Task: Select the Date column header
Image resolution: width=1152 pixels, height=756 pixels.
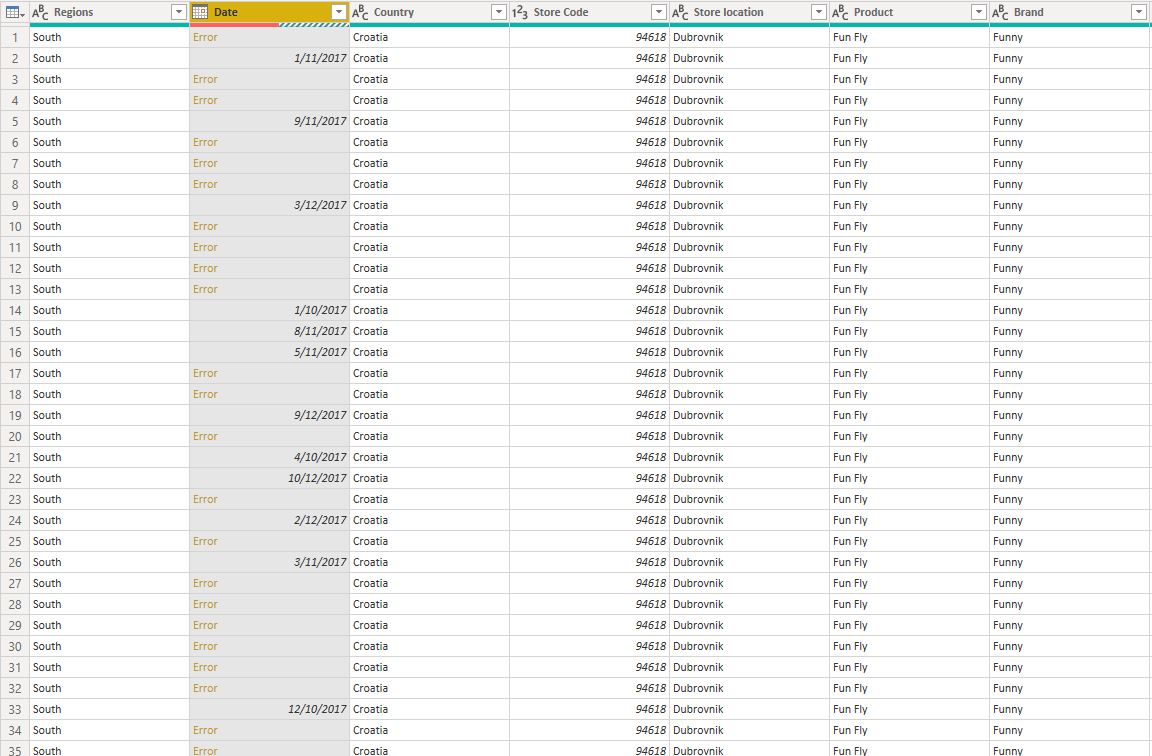Action: [270, 12]
